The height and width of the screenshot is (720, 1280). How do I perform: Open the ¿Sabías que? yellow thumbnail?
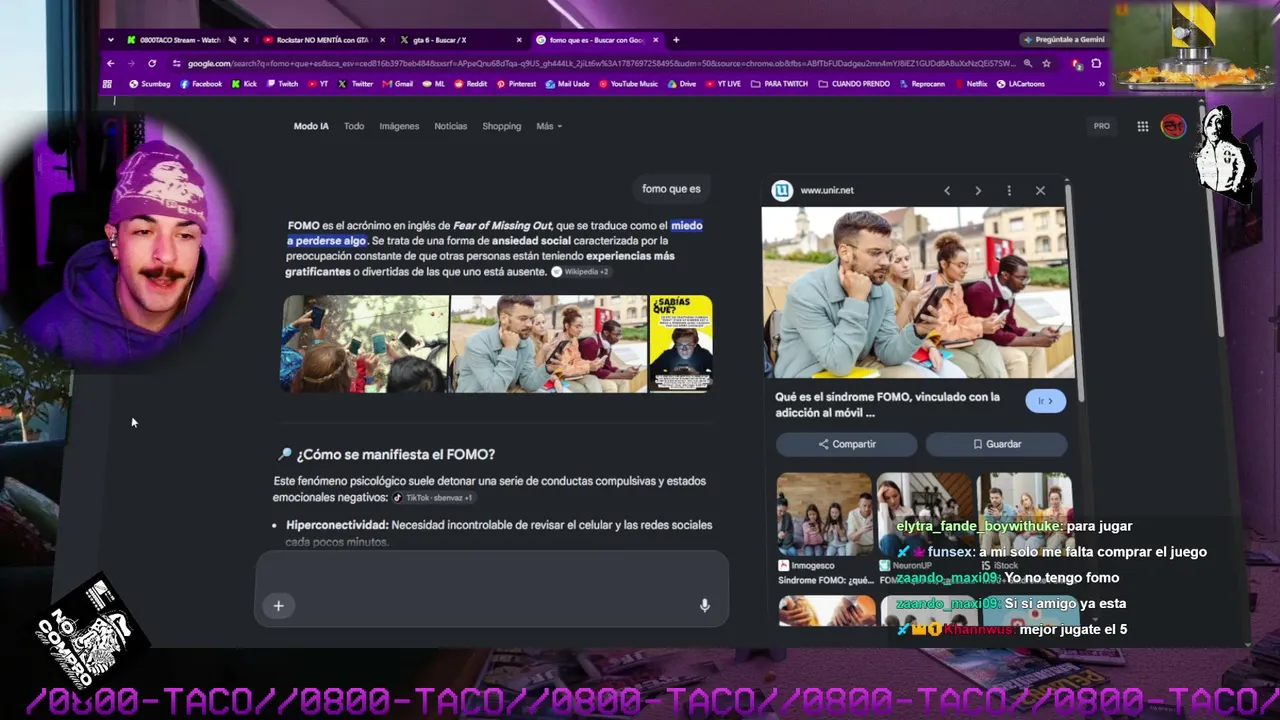point(681,343)
